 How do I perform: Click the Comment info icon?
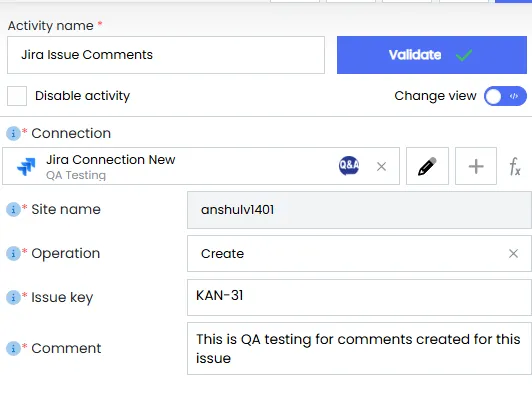pos(14,348)
